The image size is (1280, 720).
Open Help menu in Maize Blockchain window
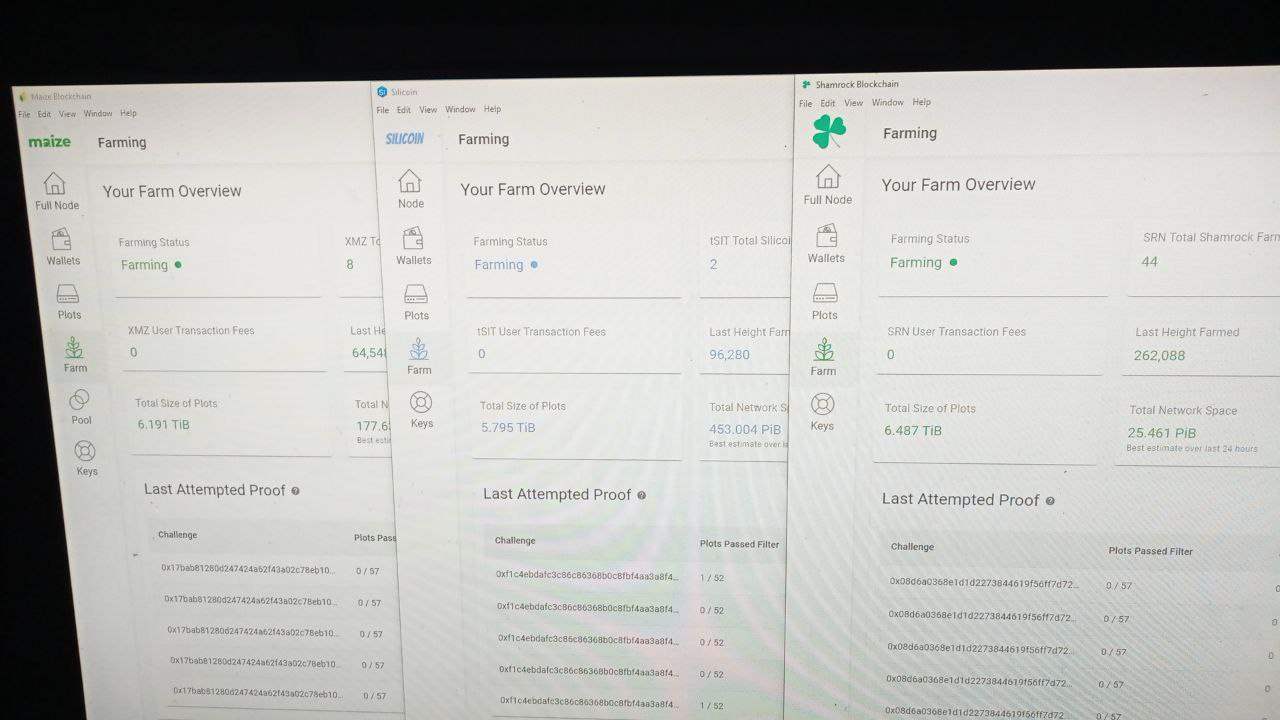pyautogui.click(x=128, y=113)
